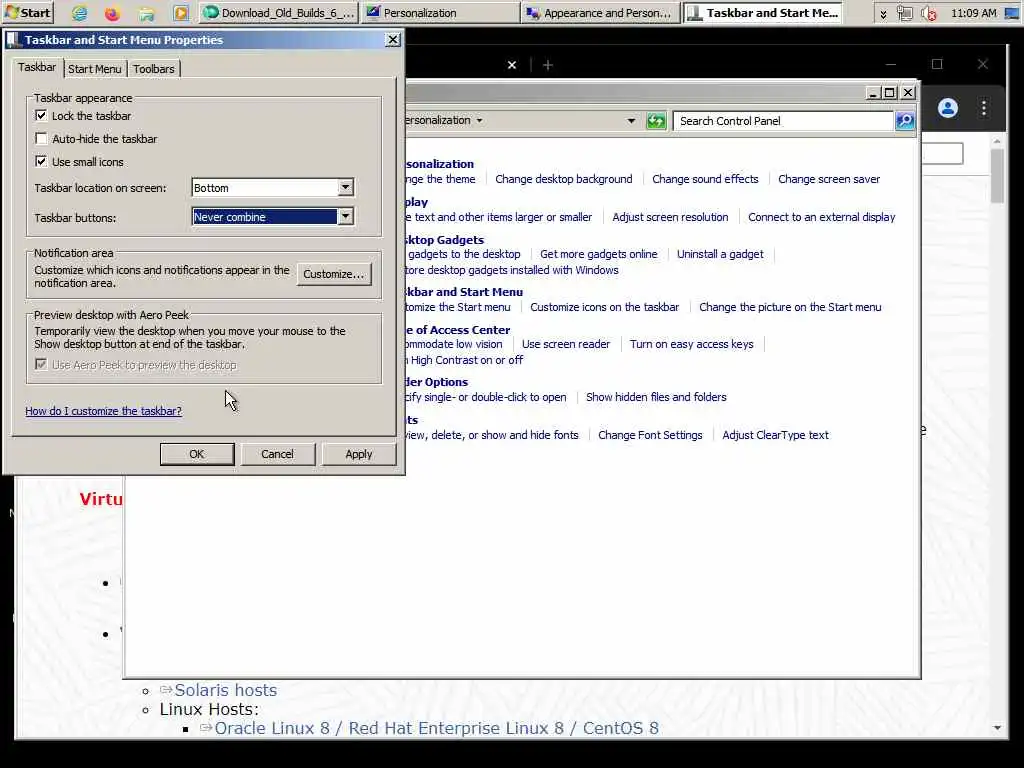Open How do I customize the taskbar link
Viewport: 1024px width, 768px height.
[x=103, y=411]
